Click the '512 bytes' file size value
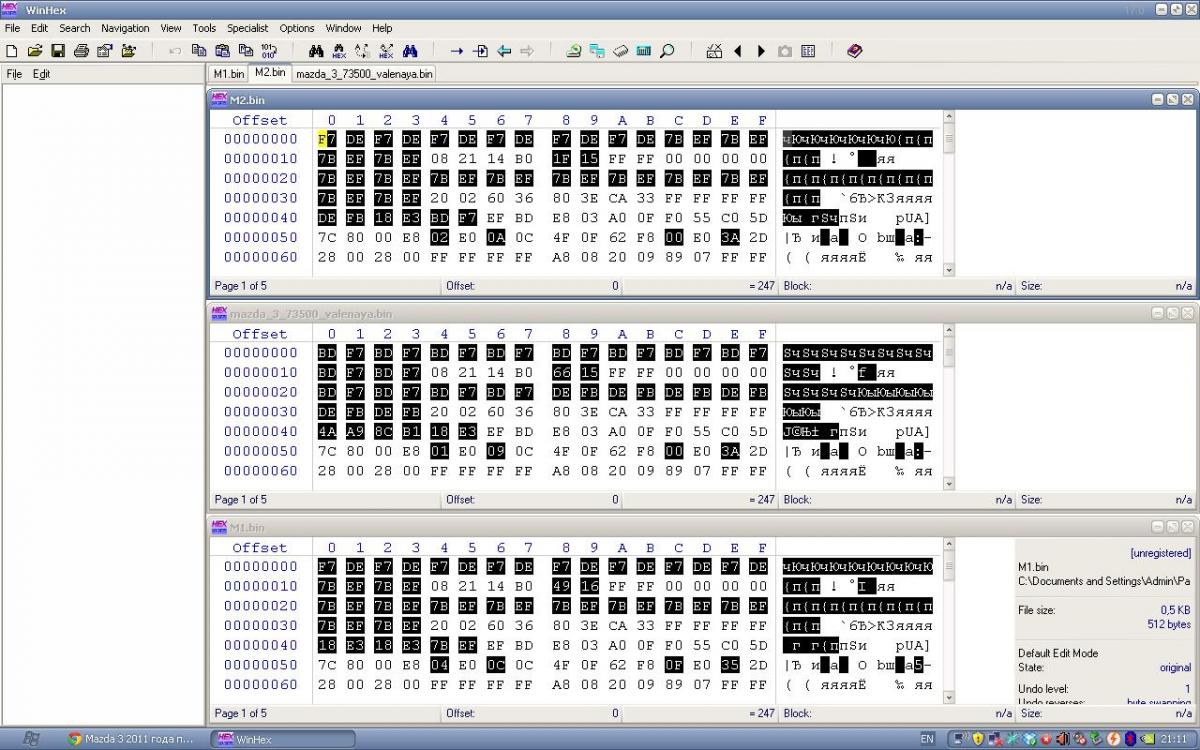 1169,624
